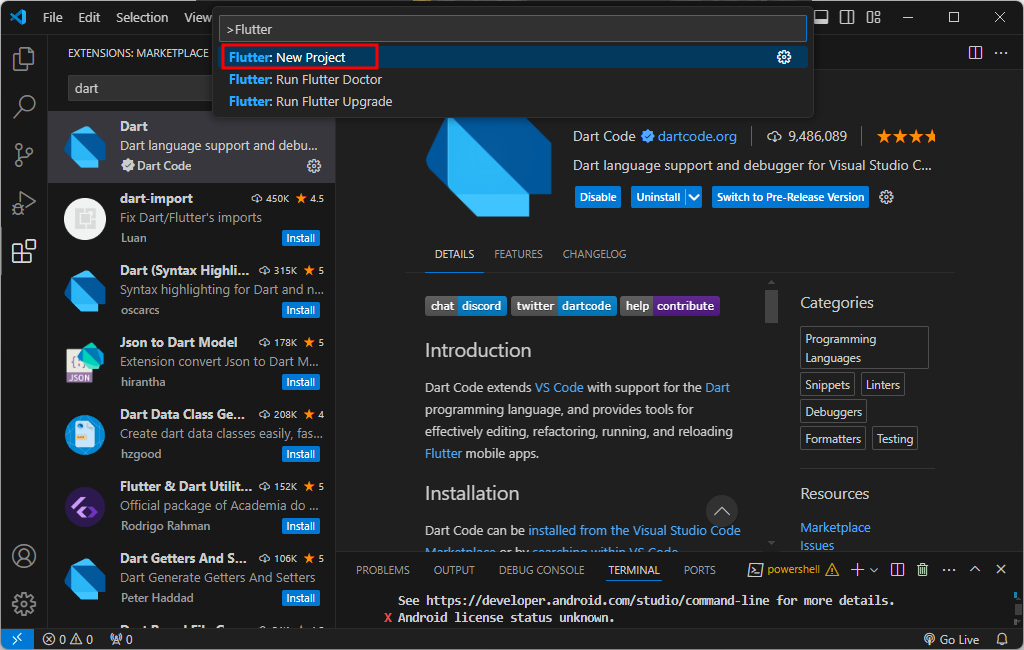Screen dimensions: 1024x650
Task: Open settings gear next to Switch to Pre-Release
Action: click(886, 197)
